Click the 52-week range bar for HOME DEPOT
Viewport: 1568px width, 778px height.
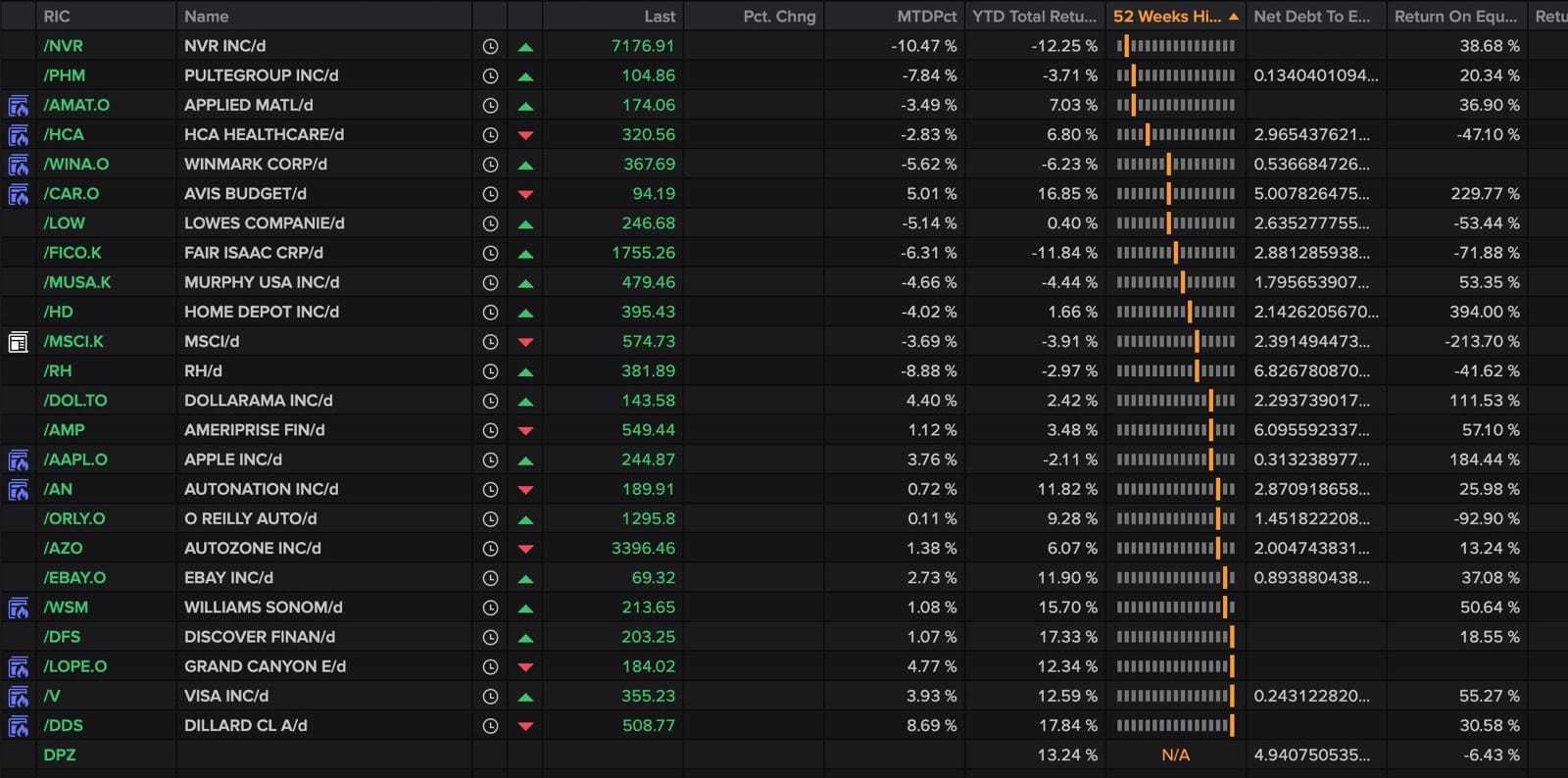tap(1175, 312)
